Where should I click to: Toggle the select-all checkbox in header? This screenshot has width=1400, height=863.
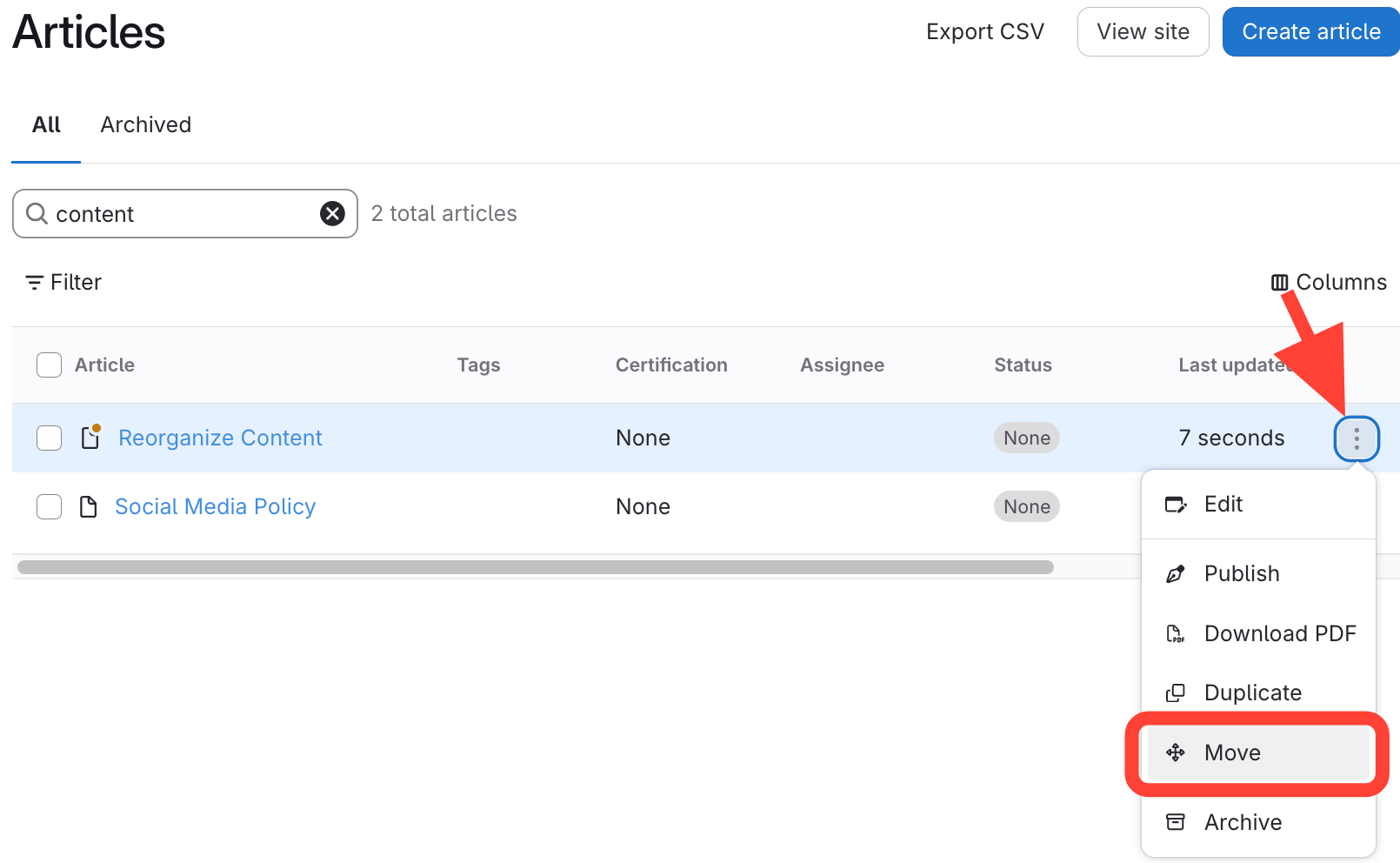49,365
